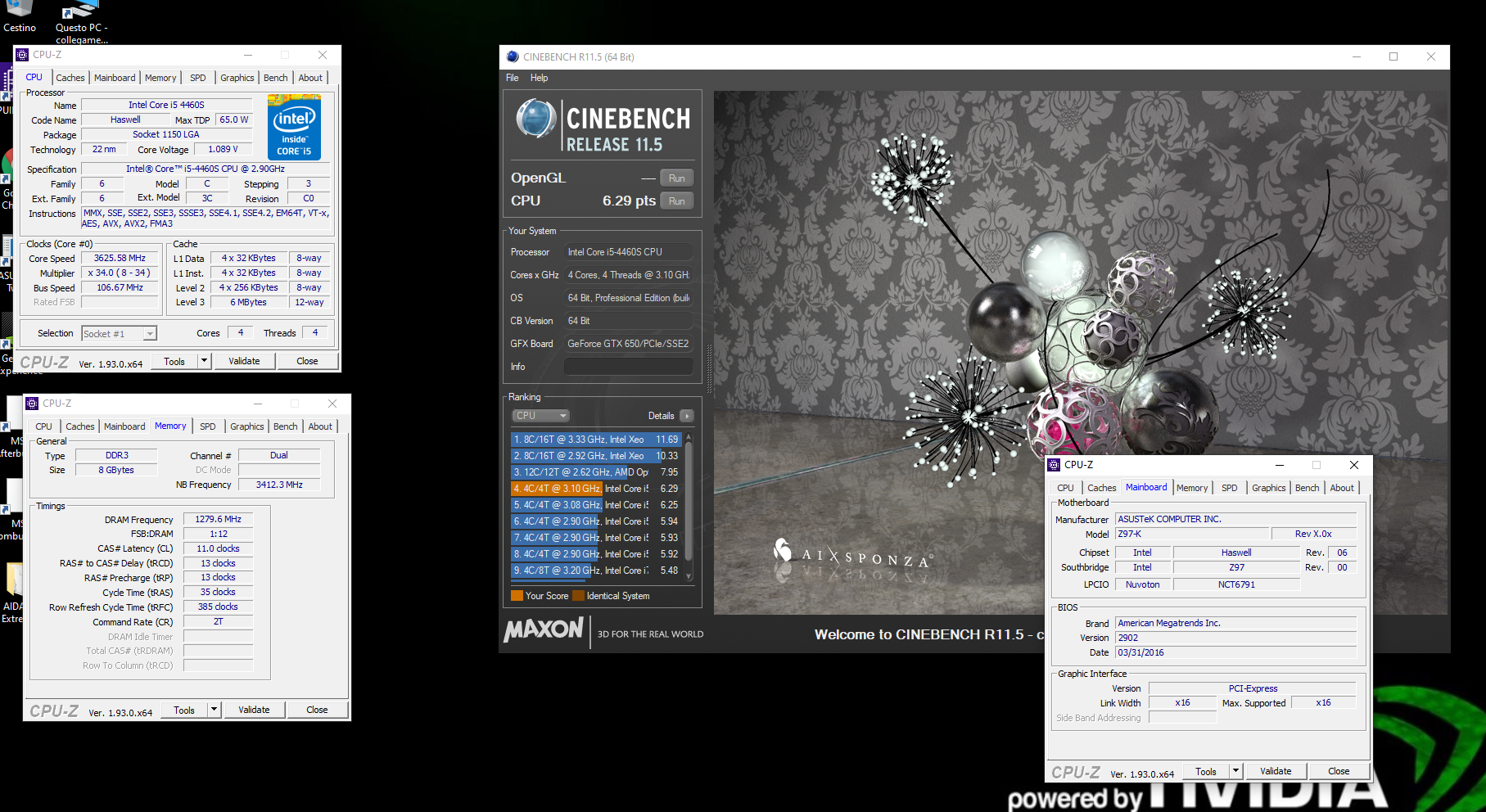
Task: Click Close in the Memory CPU-Z window
Action: coord(317,710)
